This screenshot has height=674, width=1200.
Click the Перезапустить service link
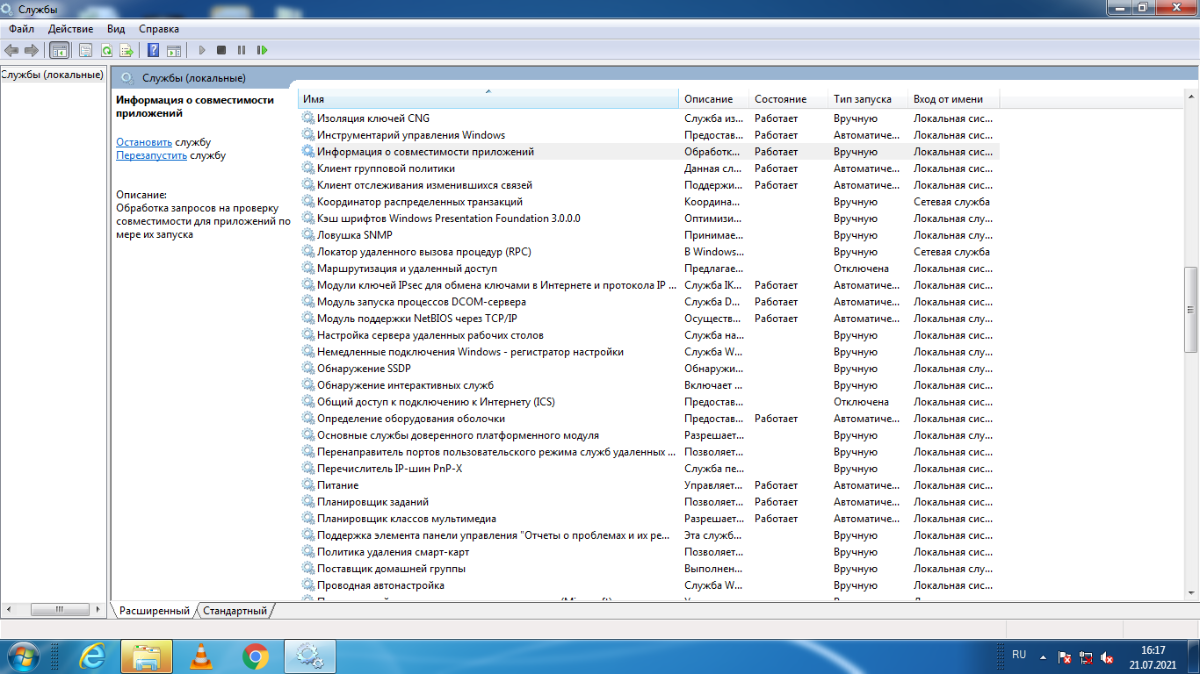(x=151, y=156)
